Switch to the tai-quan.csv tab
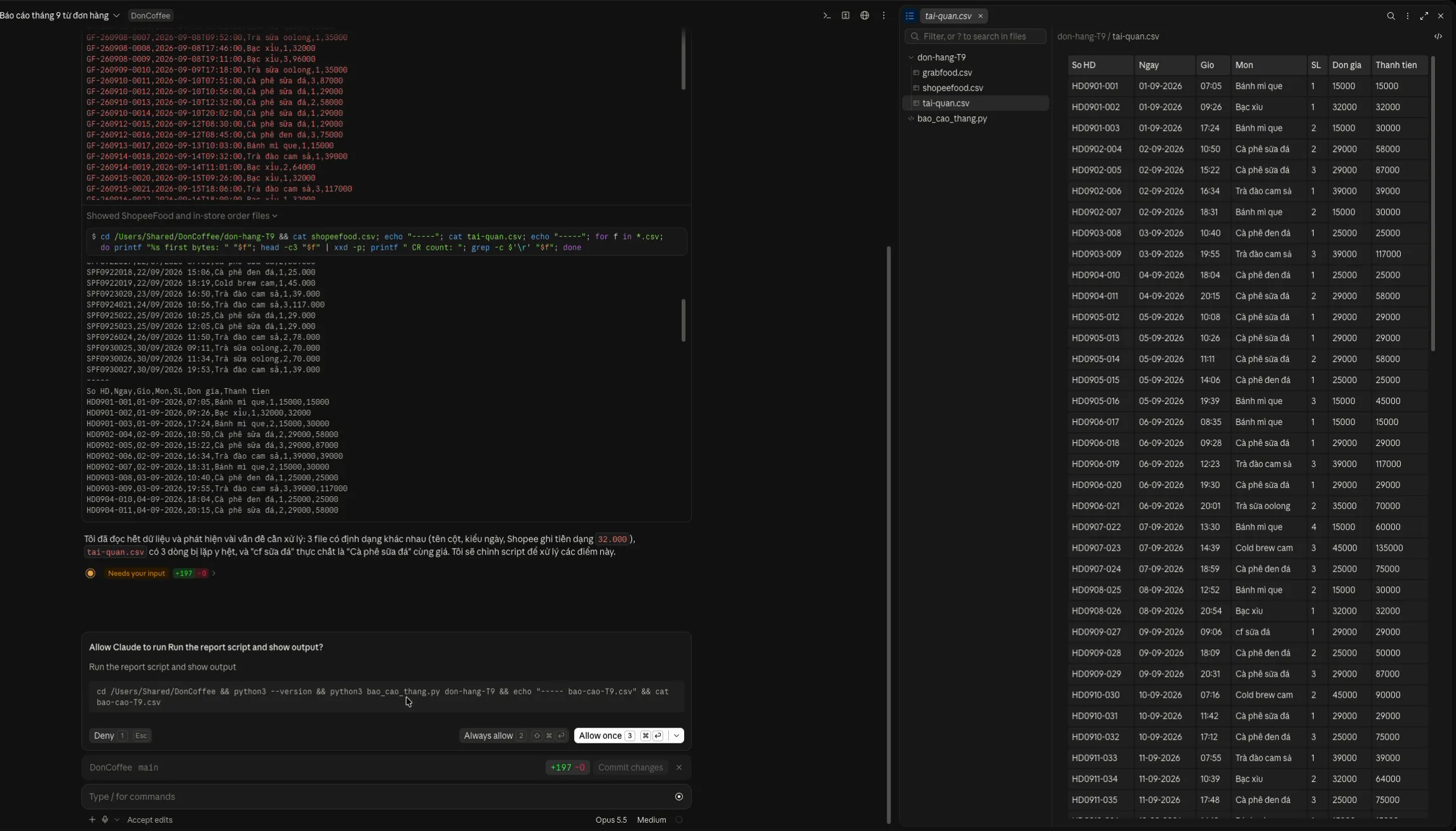This screenshot has height=831, width=1456. point(948,16)
